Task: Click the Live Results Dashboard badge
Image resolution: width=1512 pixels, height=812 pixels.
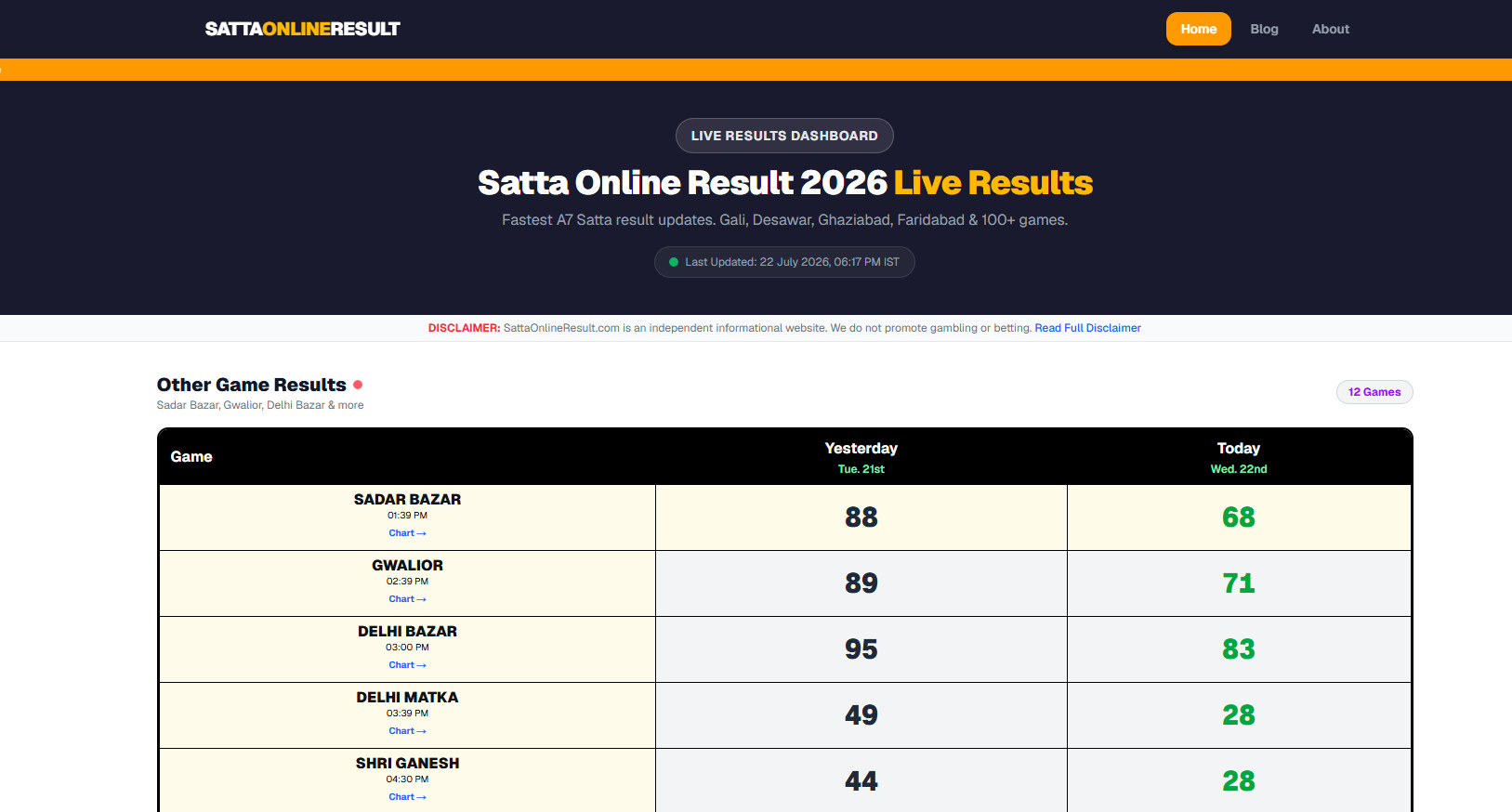Action: click(784, 136)
